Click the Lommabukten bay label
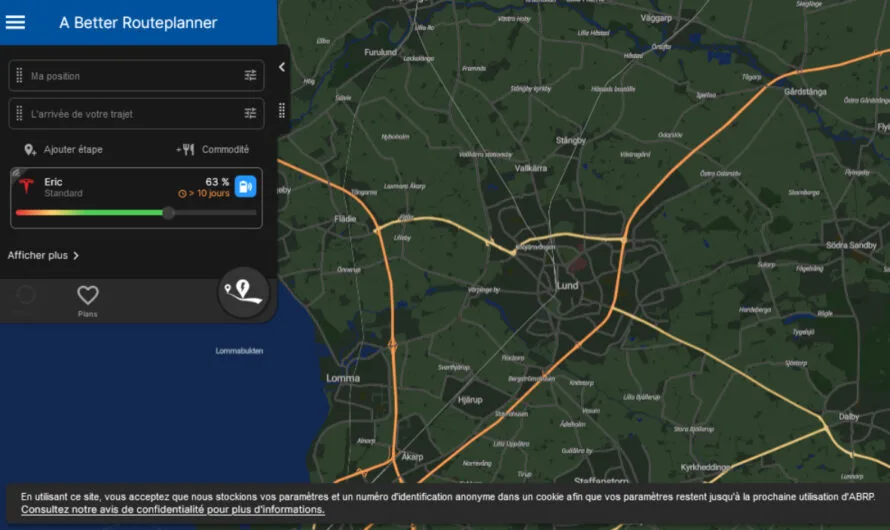 point(239,351)
